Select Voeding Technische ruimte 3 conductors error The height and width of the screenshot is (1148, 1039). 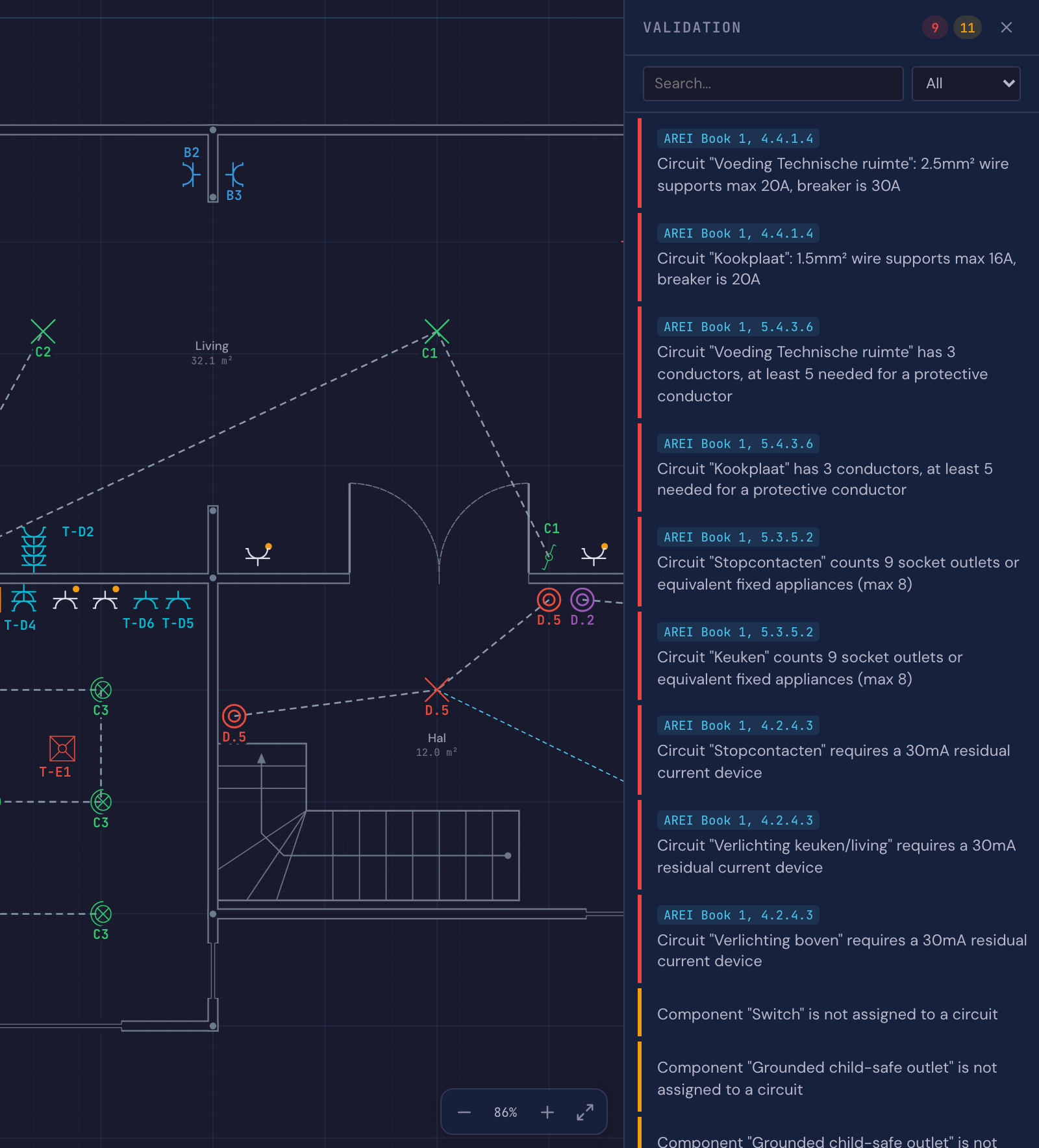[x=836, y=362]
